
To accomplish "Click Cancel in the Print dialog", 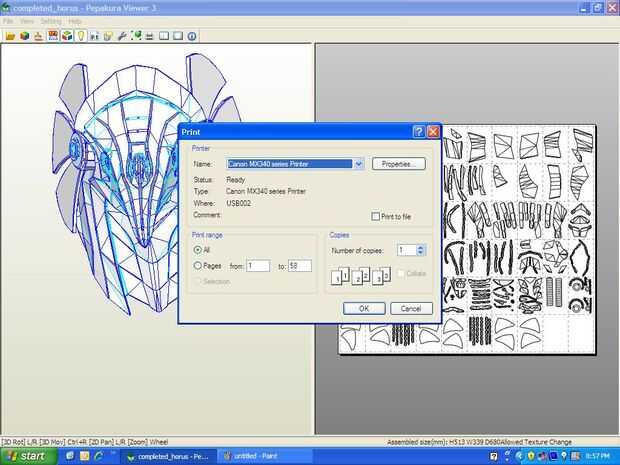I will point(411,308).
